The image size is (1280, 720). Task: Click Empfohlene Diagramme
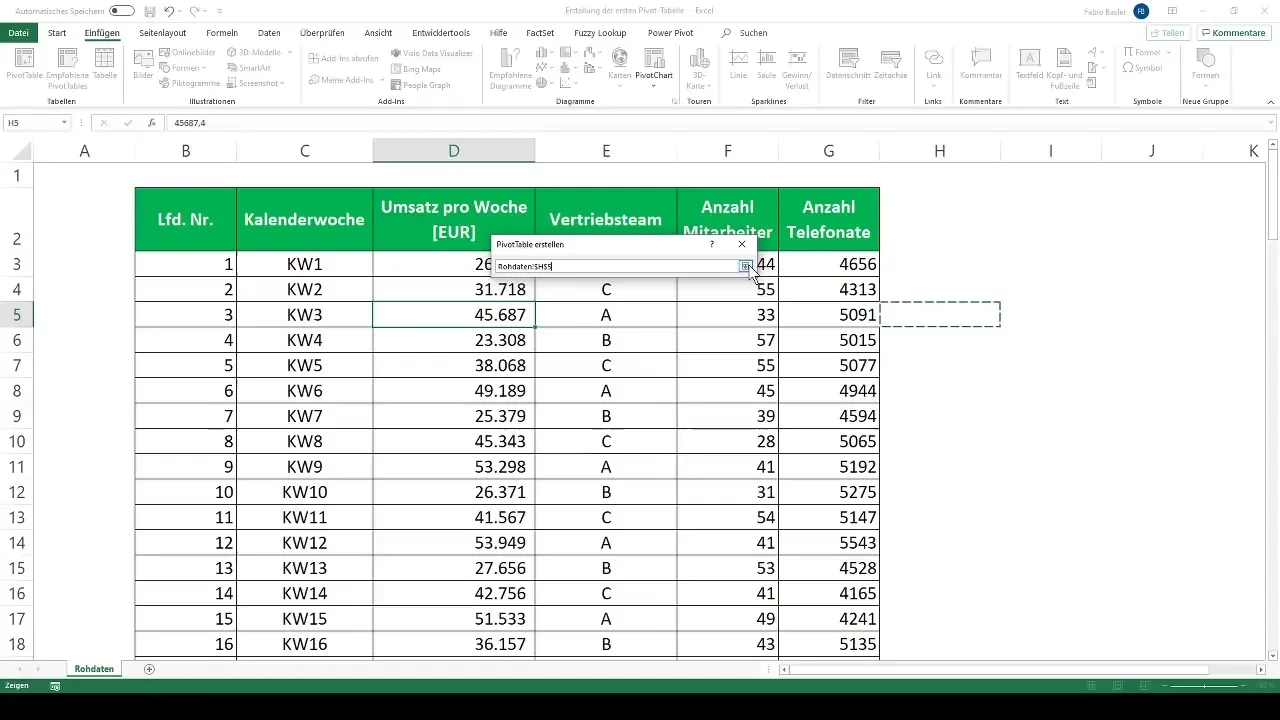[x=510, y=66]
